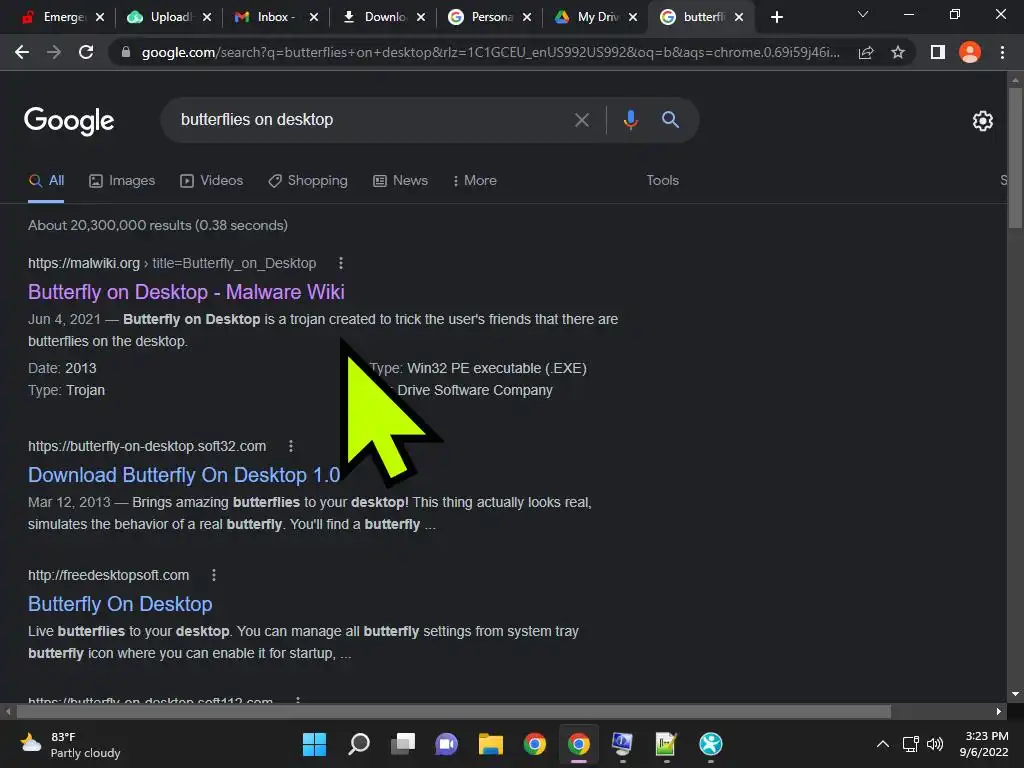Open network status in system tray
1024x768 pixels.
click(910, 744)
